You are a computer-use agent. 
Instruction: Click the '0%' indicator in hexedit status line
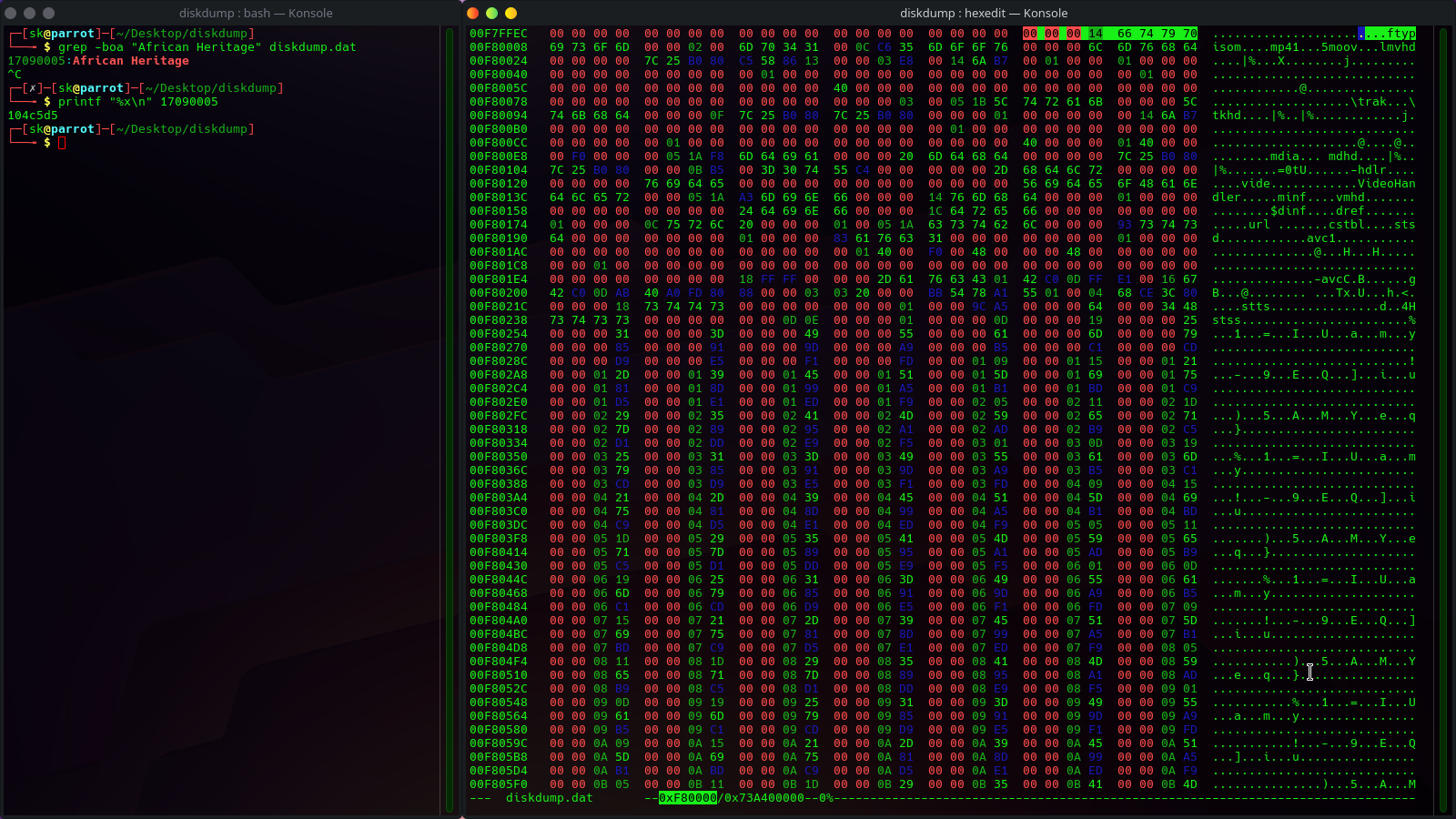coord(826,798)
